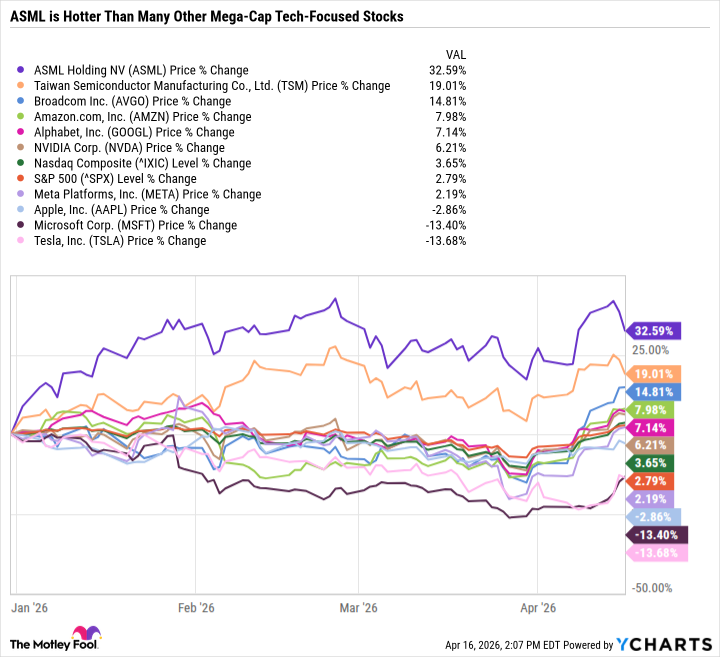Click the orange TSM legend dot

pos(23,86)
